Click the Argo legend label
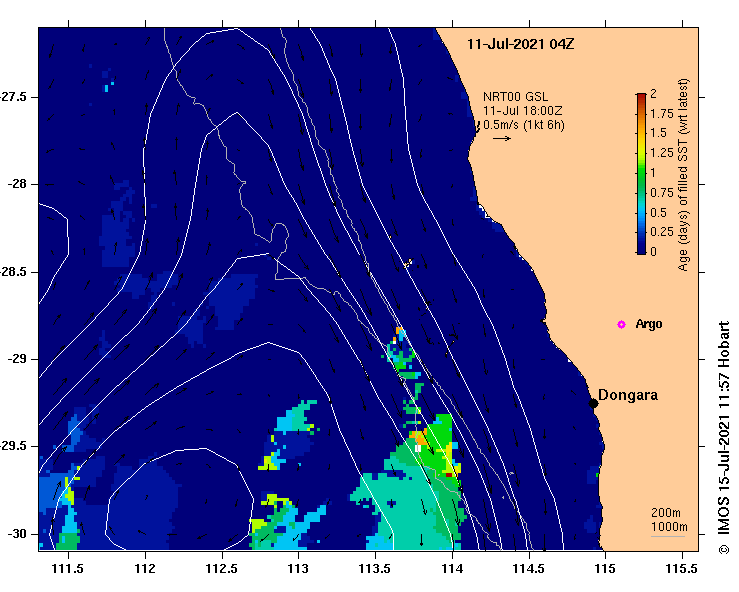This screenshot has width=739, height=592. click(x=649, y=324)
